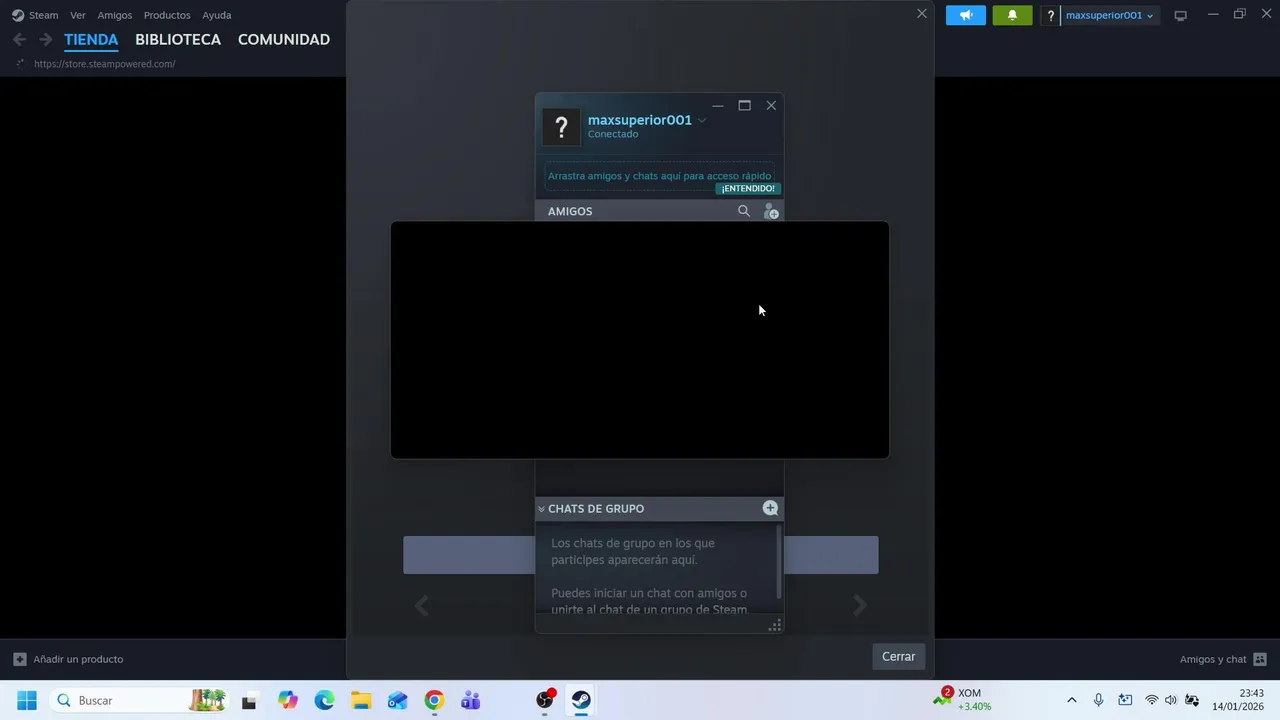Click the plus icon beside Añadir un producto
This screenshot has width=1280, height=720.
tap(19, 659)
